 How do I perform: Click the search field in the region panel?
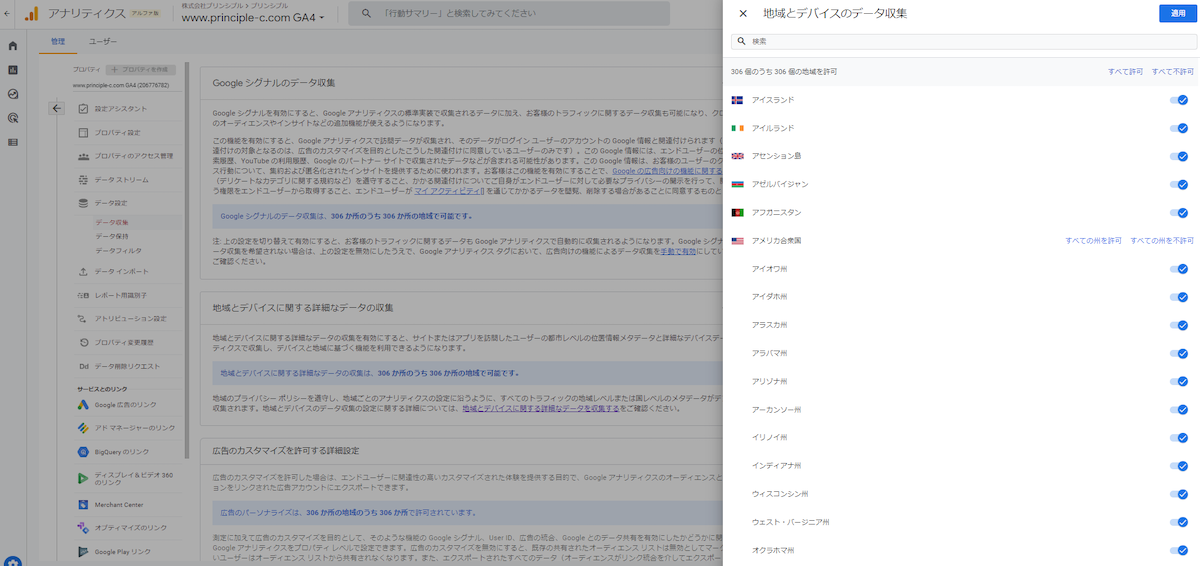(x=965, y=42)
